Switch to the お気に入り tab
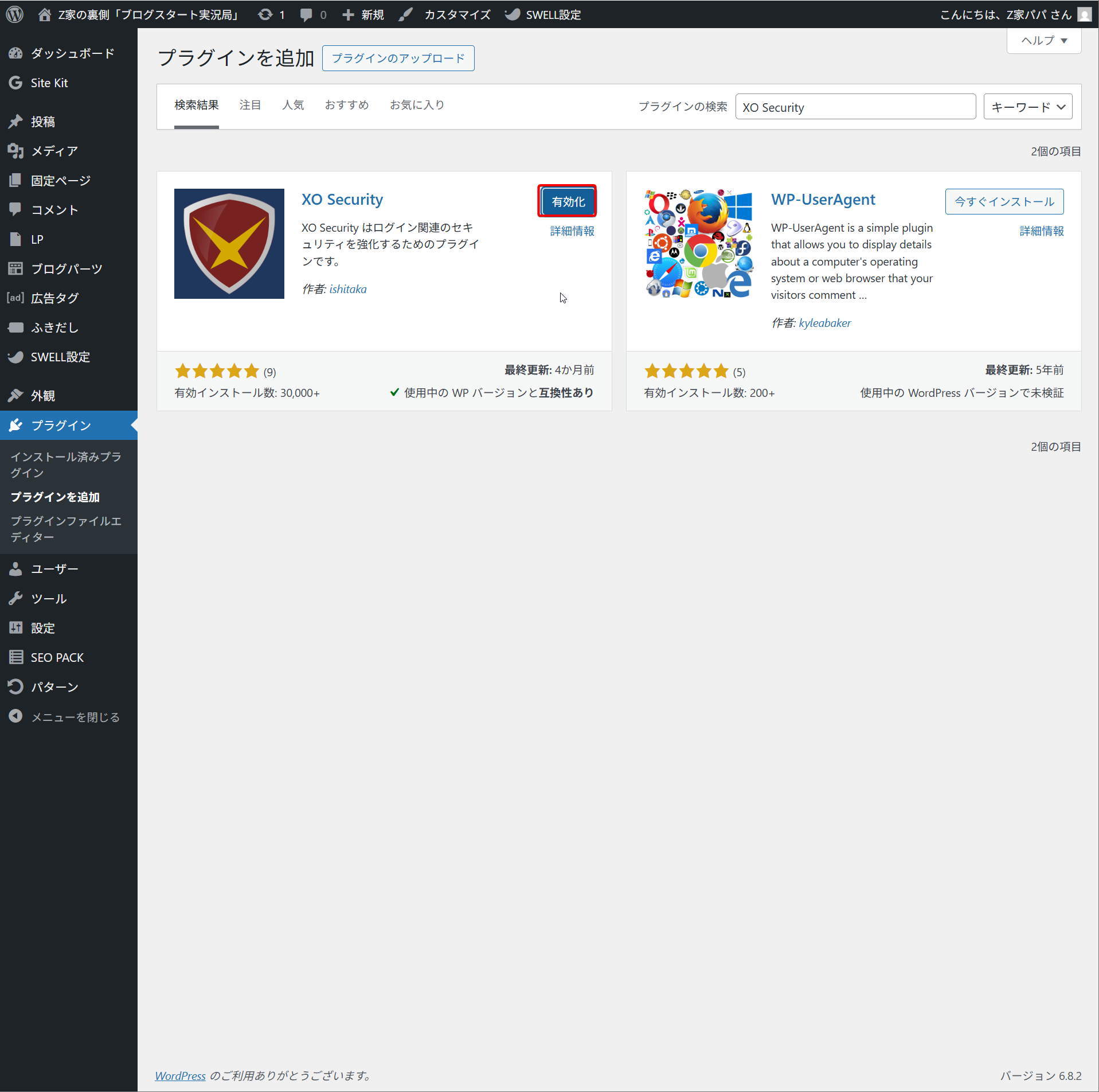The height and width of the screenshot is (1092, 1099). [x=417, y=105]
